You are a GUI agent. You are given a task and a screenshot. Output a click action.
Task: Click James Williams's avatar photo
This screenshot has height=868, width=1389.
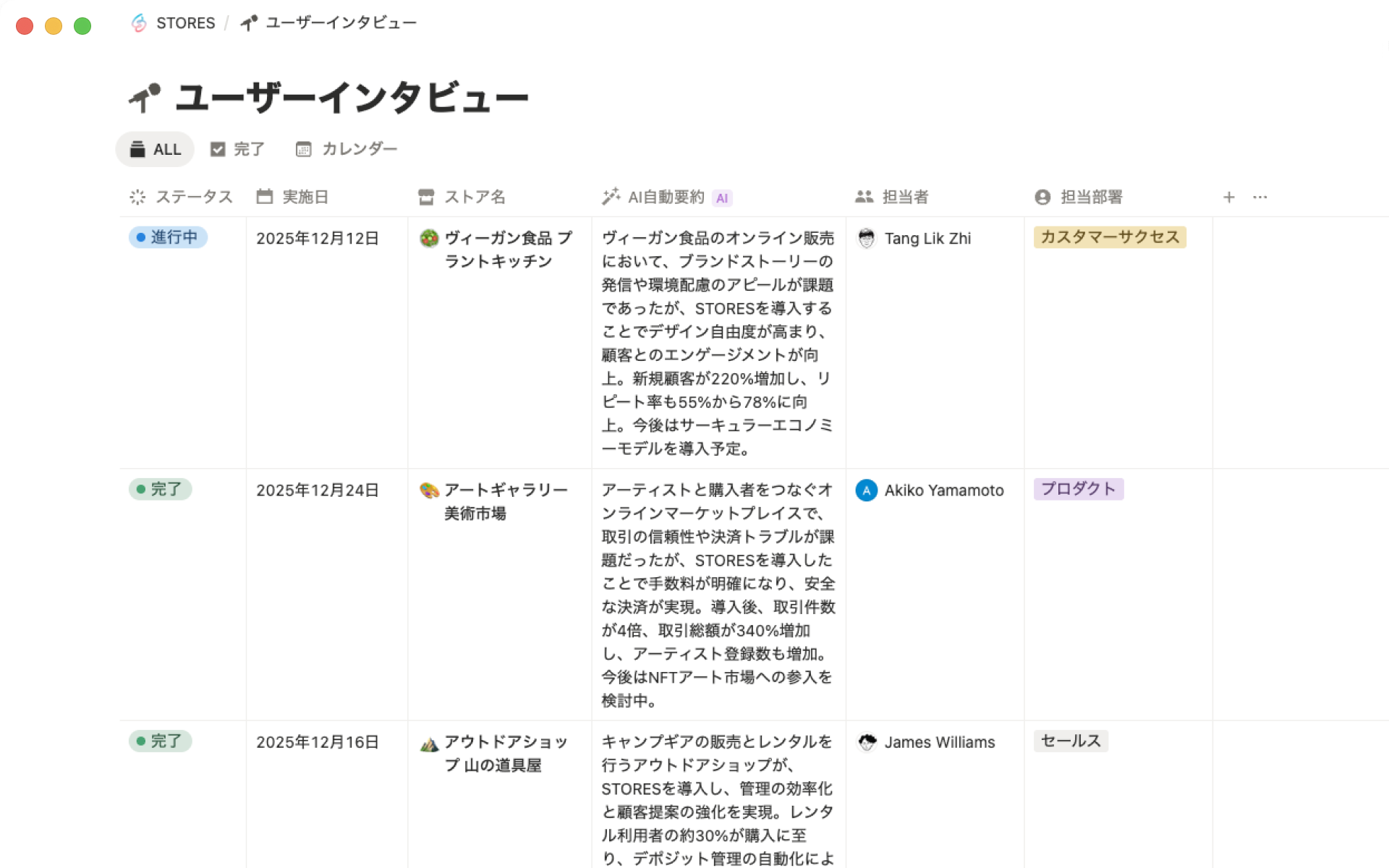(x=866, y=742)
